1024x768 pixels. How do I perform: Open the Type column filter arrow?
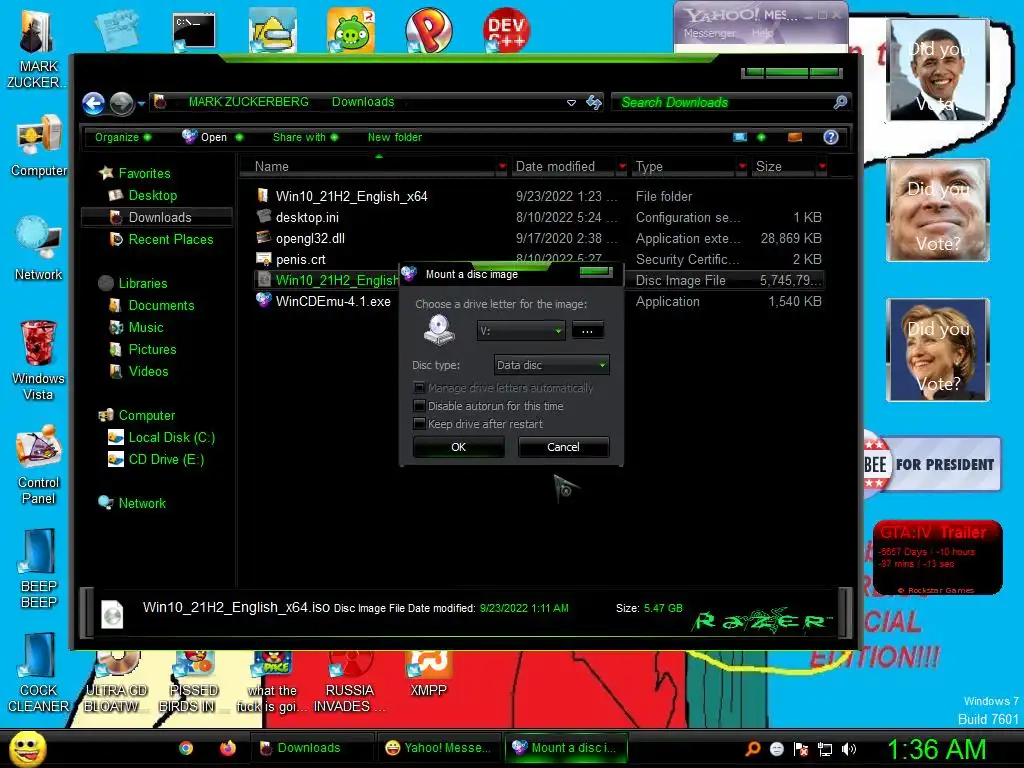742,167
